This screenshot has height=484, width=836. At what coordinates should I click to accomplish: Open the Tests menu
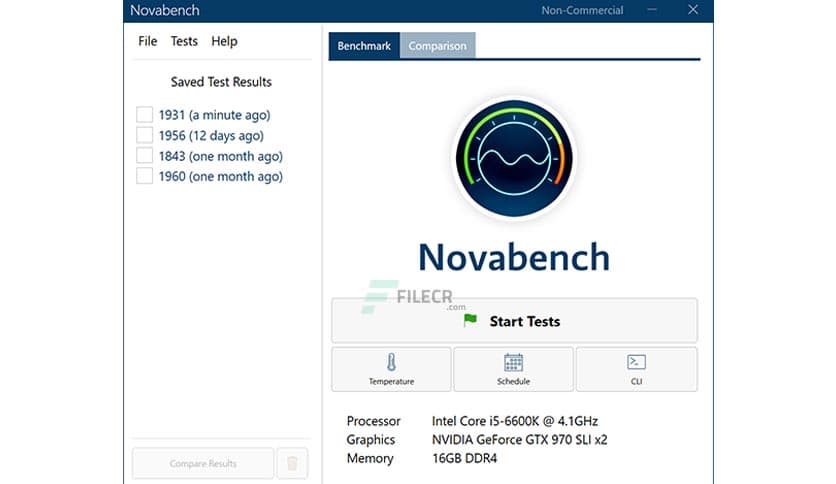point(184,41)
